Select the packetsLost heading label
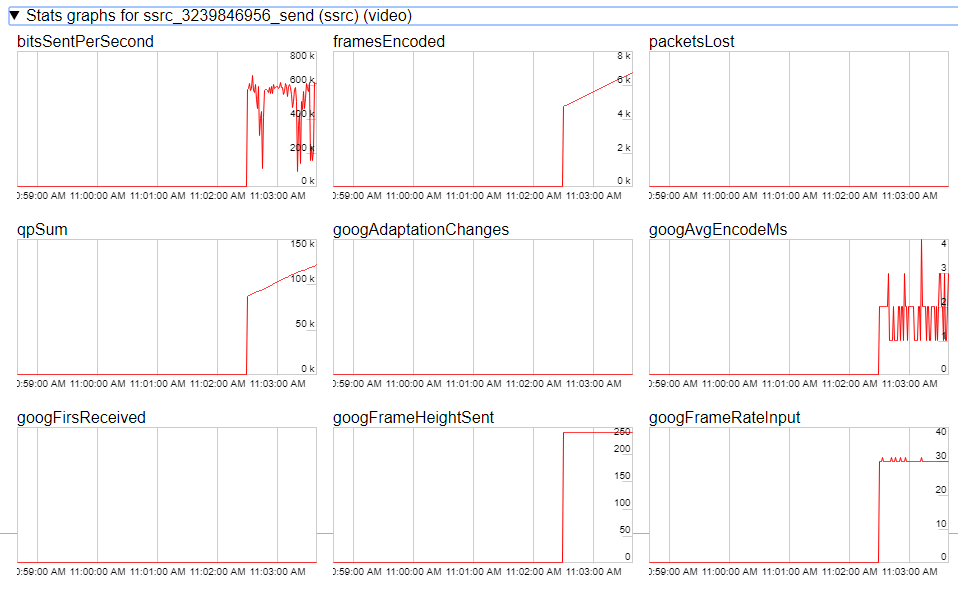 click(x=692, y=42)
